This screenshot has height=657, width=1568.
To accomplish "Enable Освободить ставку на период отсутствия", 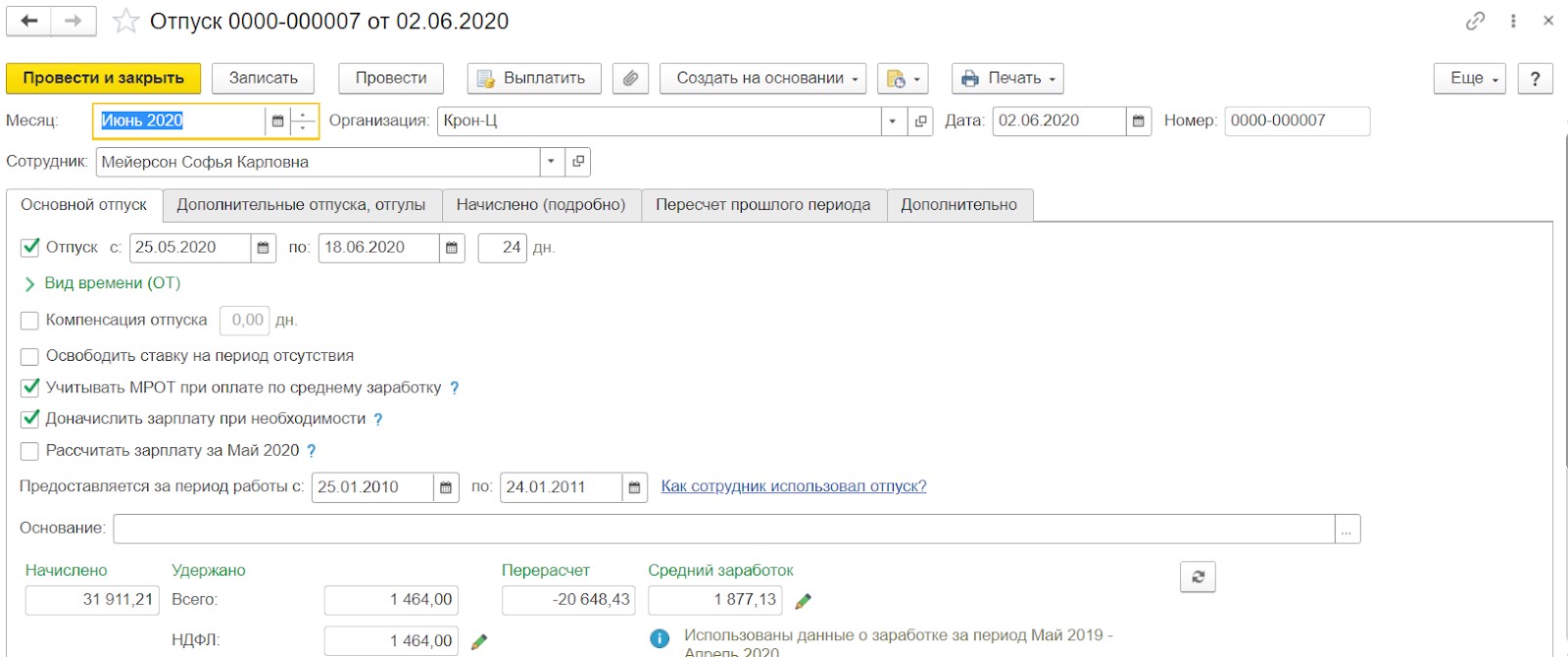I will (x=30, y=356).
